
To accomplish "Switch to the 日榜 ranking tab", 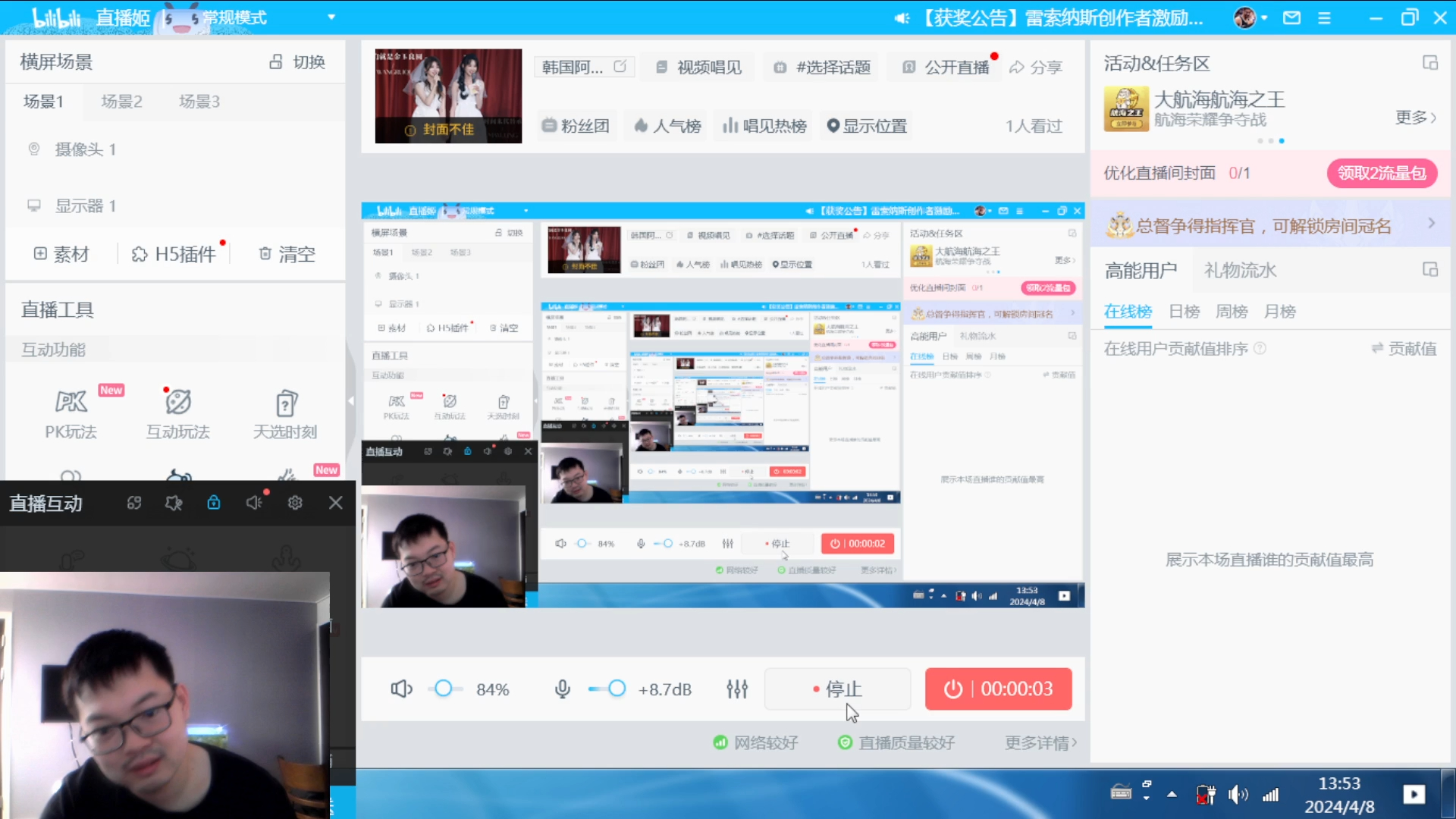I will 1183,311.
